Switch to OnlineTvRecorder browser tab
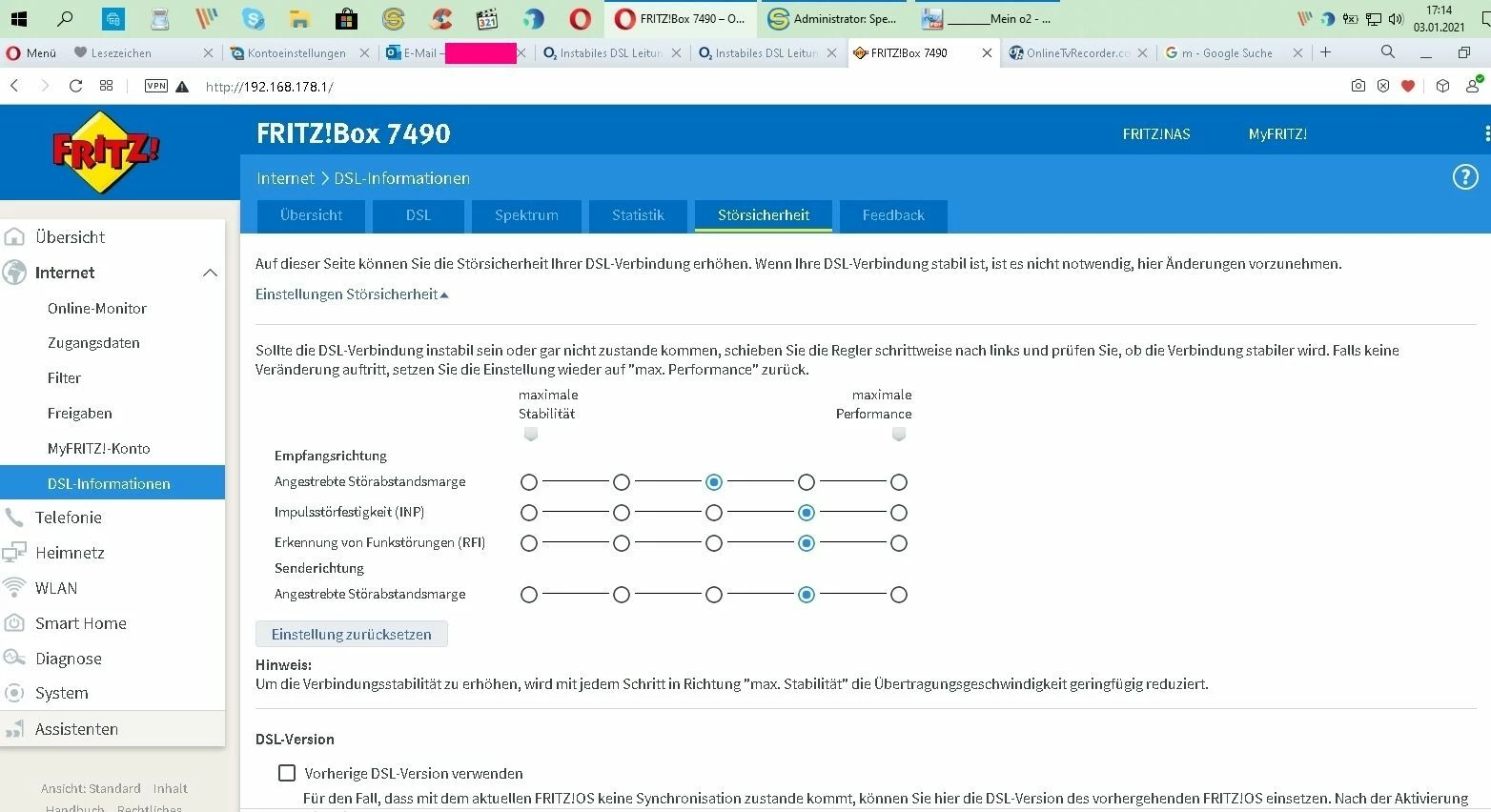Screen dimensions: 1491x812 coord(1078,53)
